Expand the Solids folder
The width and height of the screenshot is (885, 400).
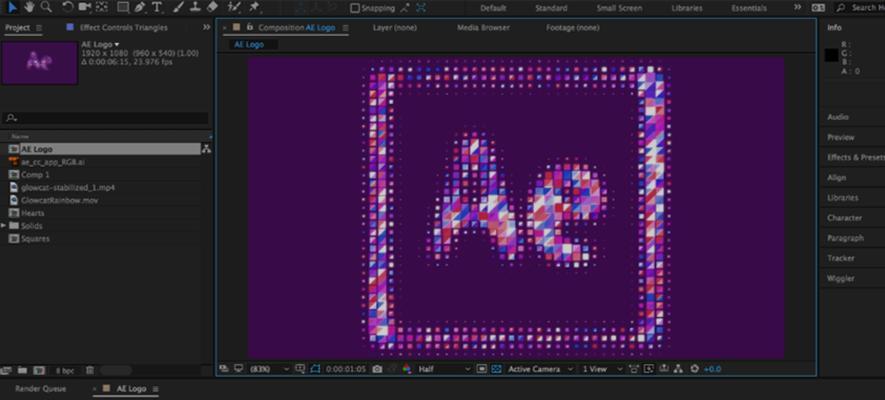click(4, 226)
